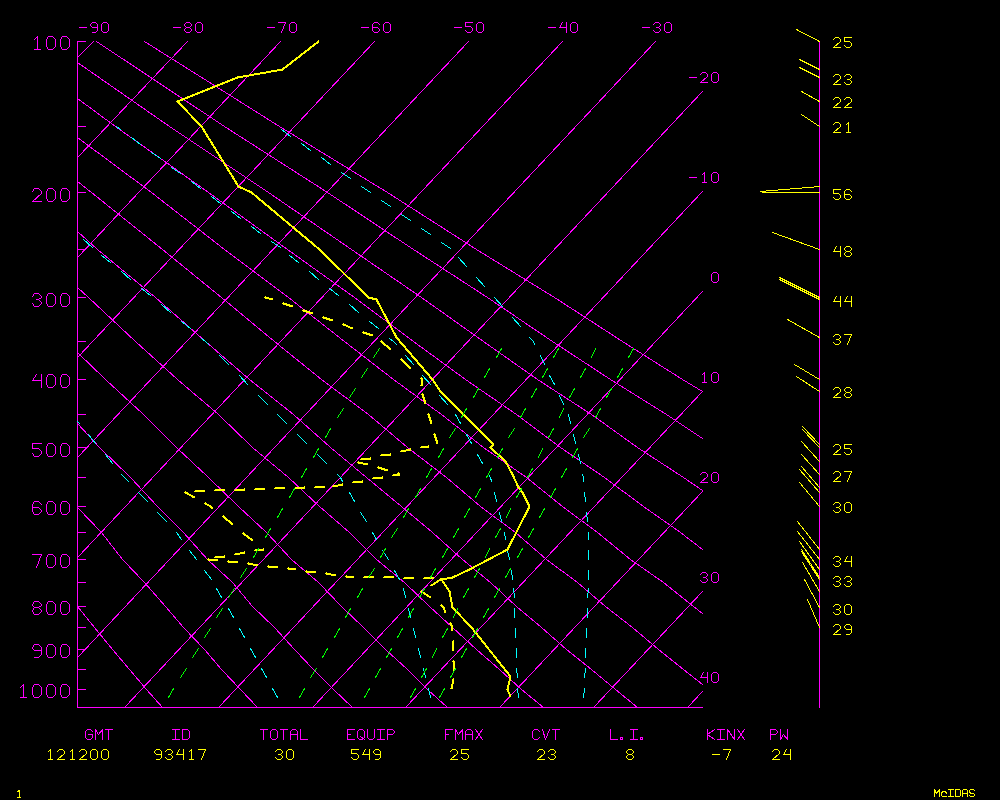Viewport: 1000px width, 800px height.
Task: Select the KINX value -7
Action: click(x=721, y=755)
